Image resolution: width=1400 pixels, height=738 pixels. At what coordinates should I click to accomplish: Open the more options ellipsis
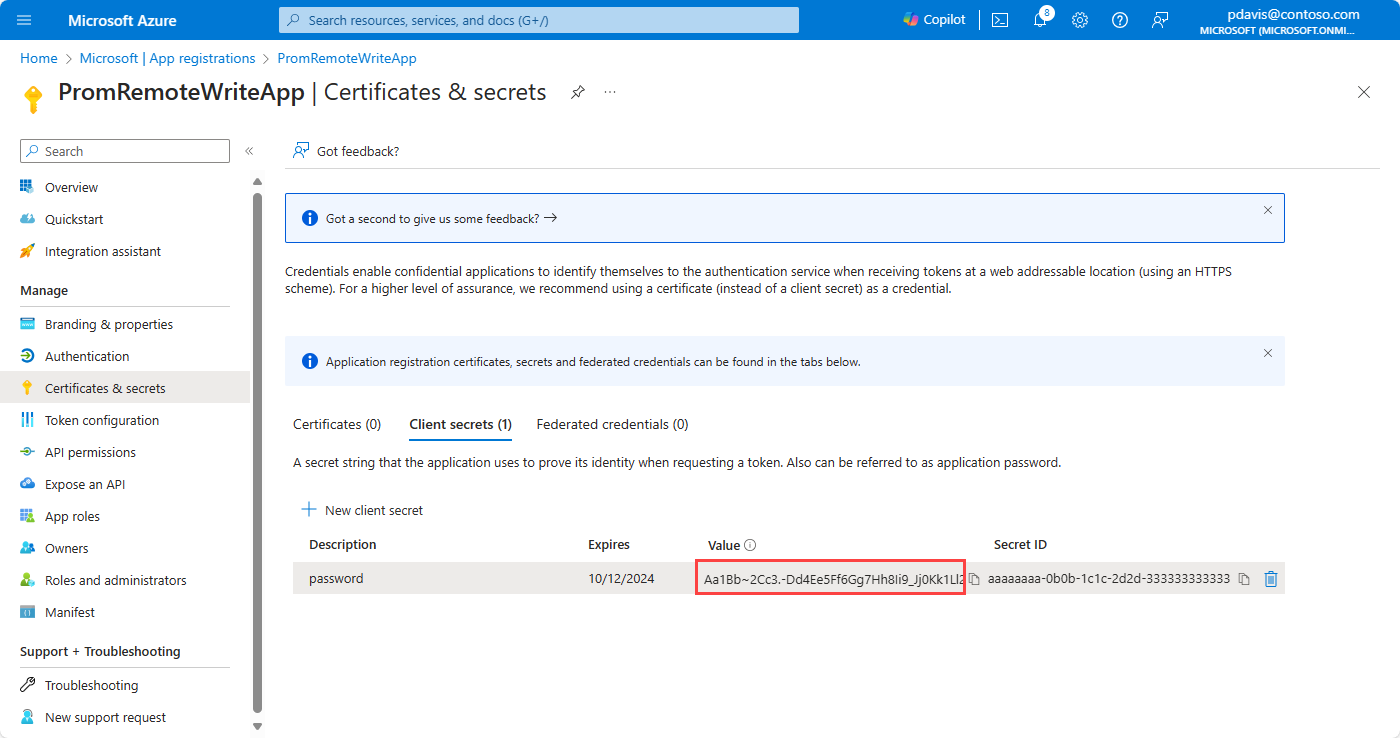click(x=610, y=92)
